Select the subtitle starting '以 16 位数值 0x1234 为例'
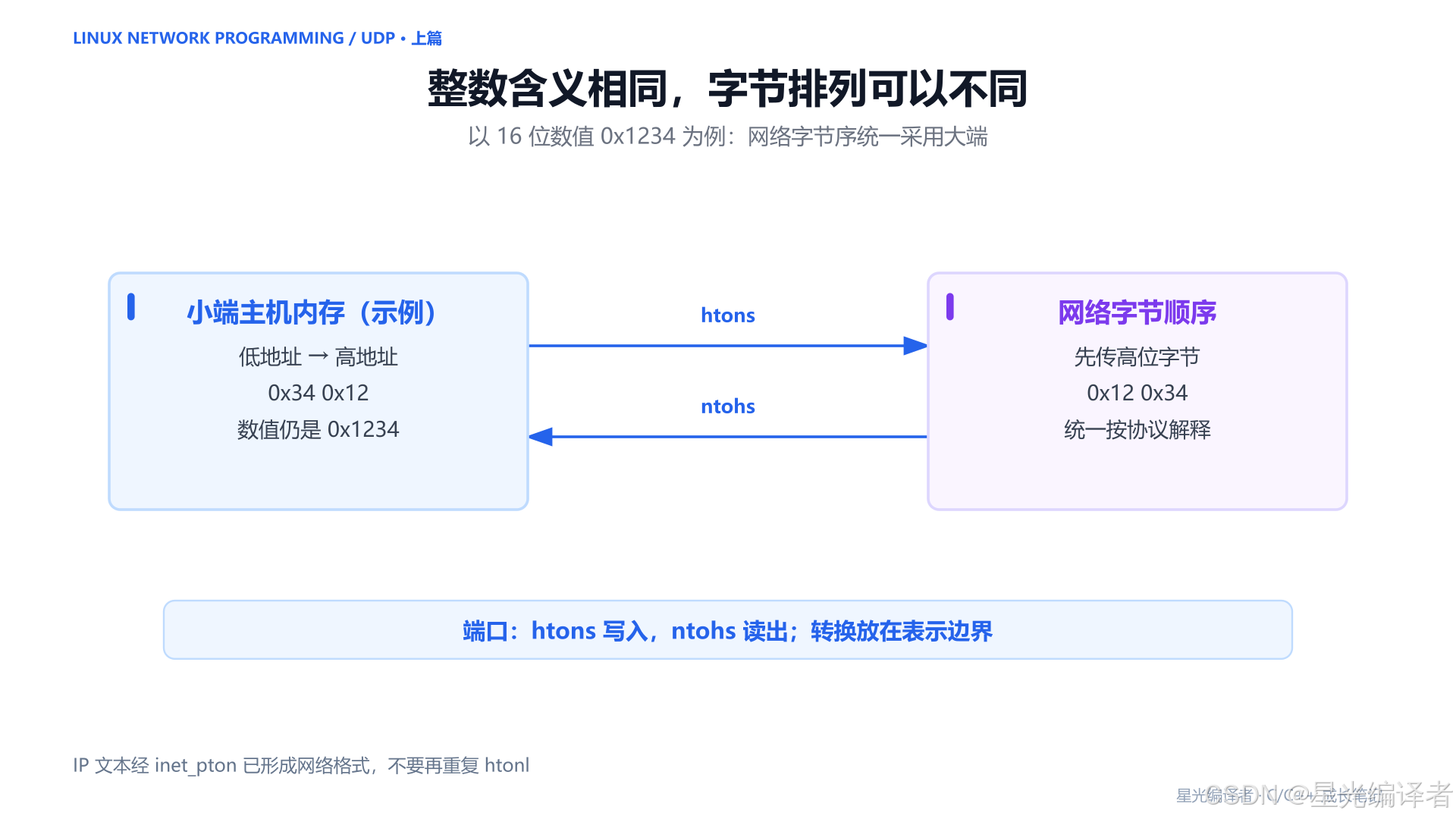This screenshot has width=1456, height=819. [727, 136]
